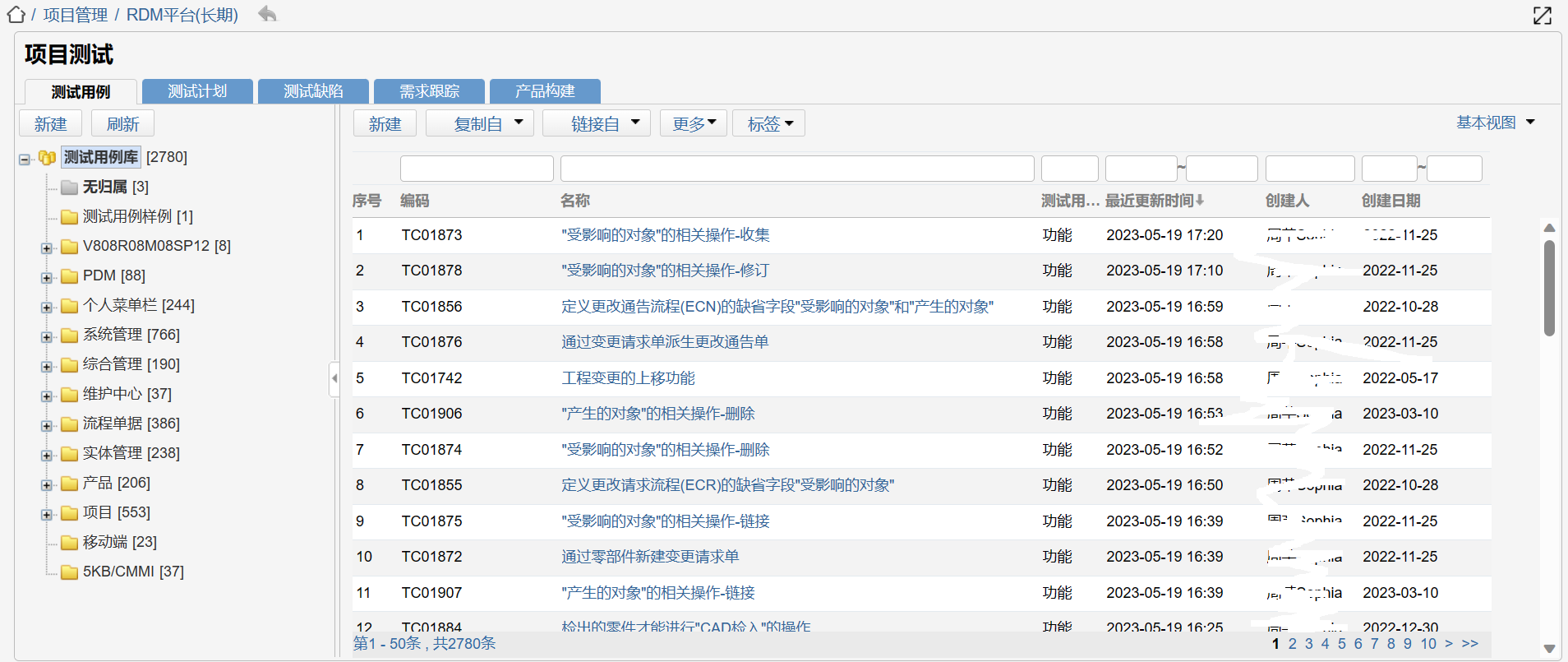This screenshot has height=662, width=1568.
Task: Click the back arrow icon
Action: tap(267, 14)
